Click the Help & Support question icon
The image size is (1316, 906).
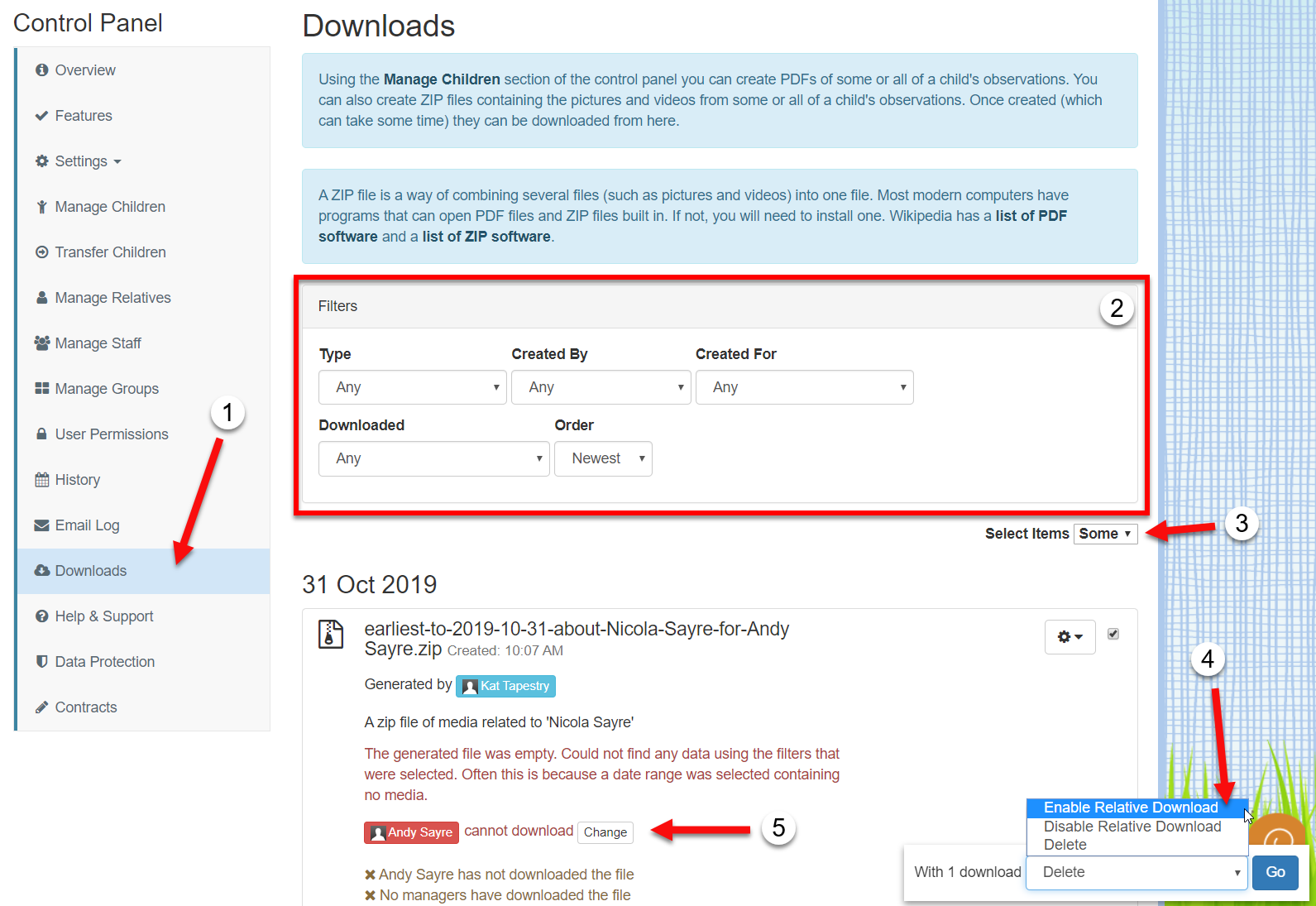pyautogui.click(x=41, y=616)
